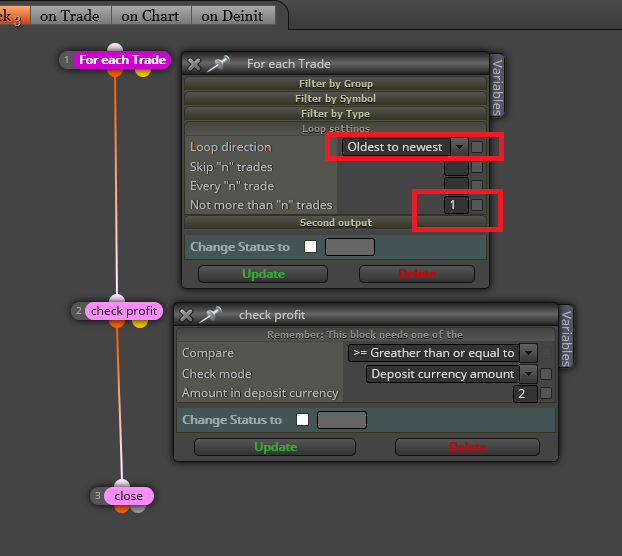Pin the check profit panel
Image resolution: width=622 pixels, height=556 pixels.
(x=211, y=315)
